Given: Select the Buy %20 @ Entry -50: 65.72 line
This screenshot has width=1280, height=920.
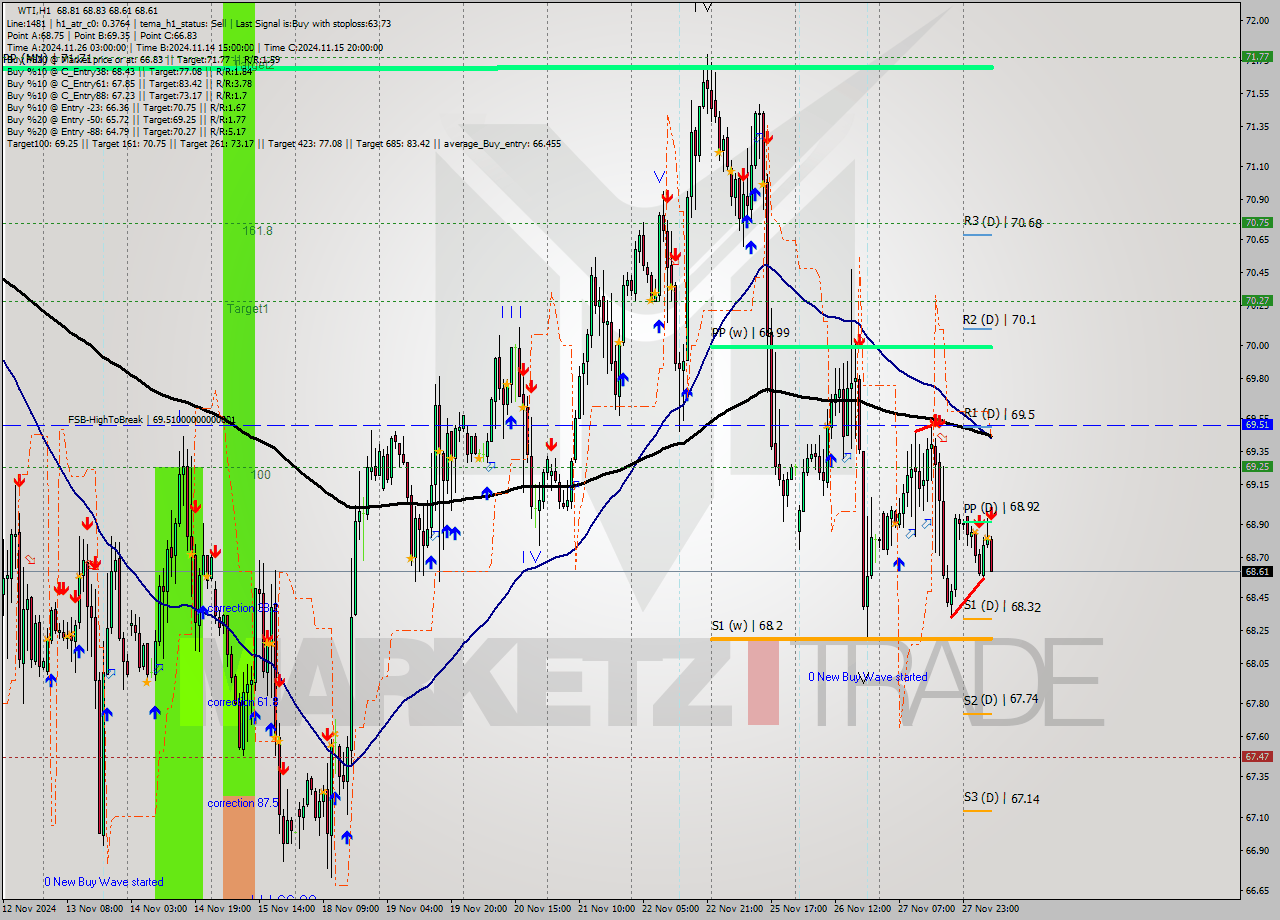Looking at the screenshot, I should coord(126,119).
